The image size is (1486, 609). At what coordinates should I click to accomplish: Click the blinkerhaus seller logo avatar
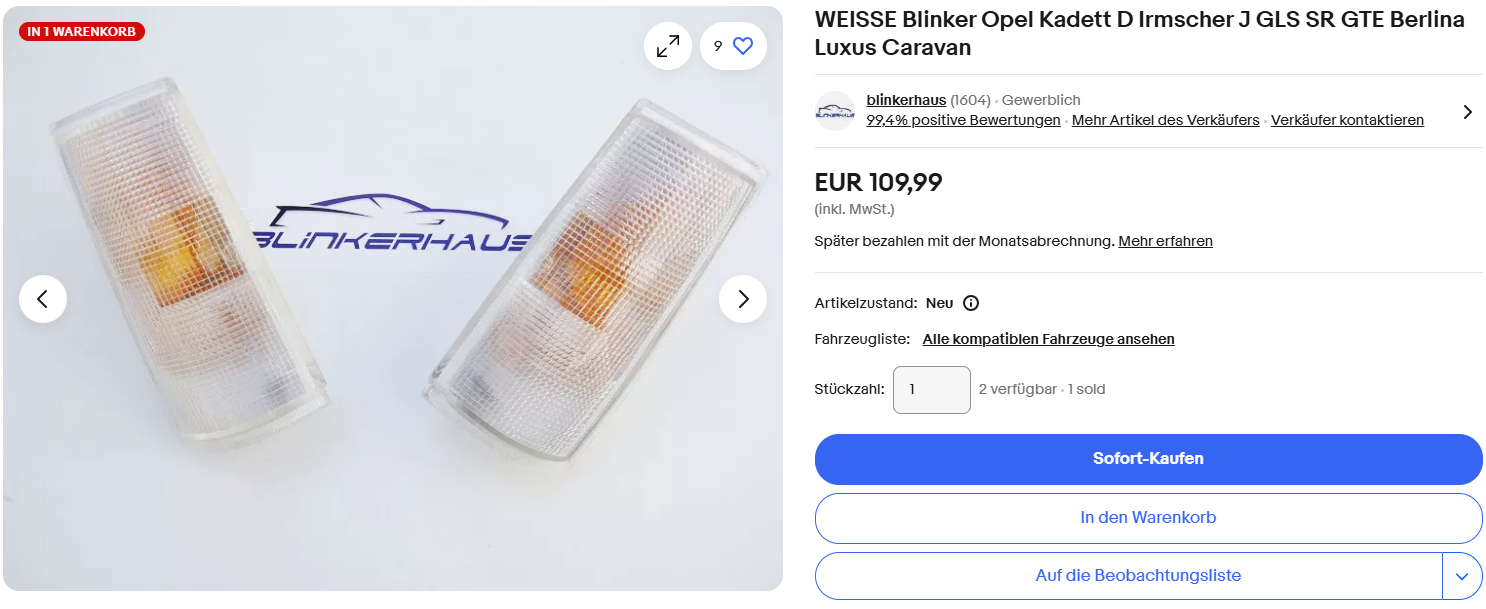(835, 111)
